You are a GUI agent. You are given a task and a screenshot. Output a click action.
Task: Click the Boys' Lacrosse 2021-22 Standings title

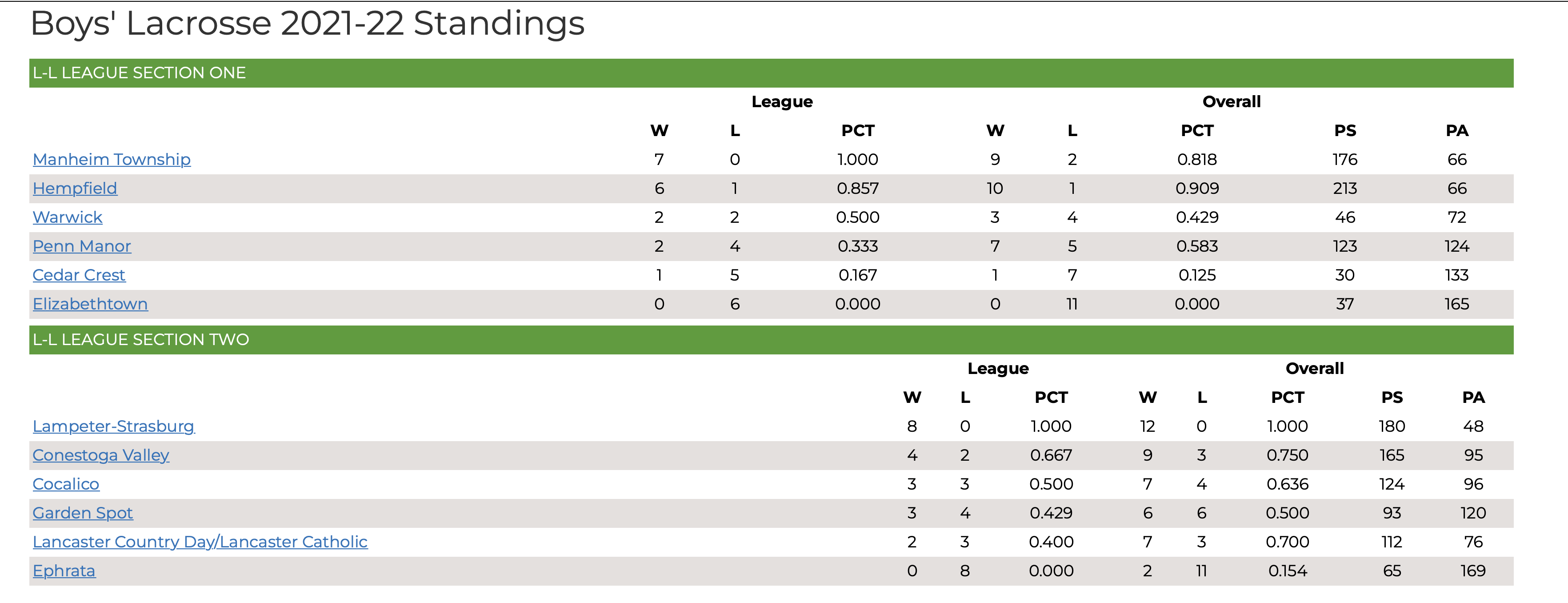coord(308,24)
